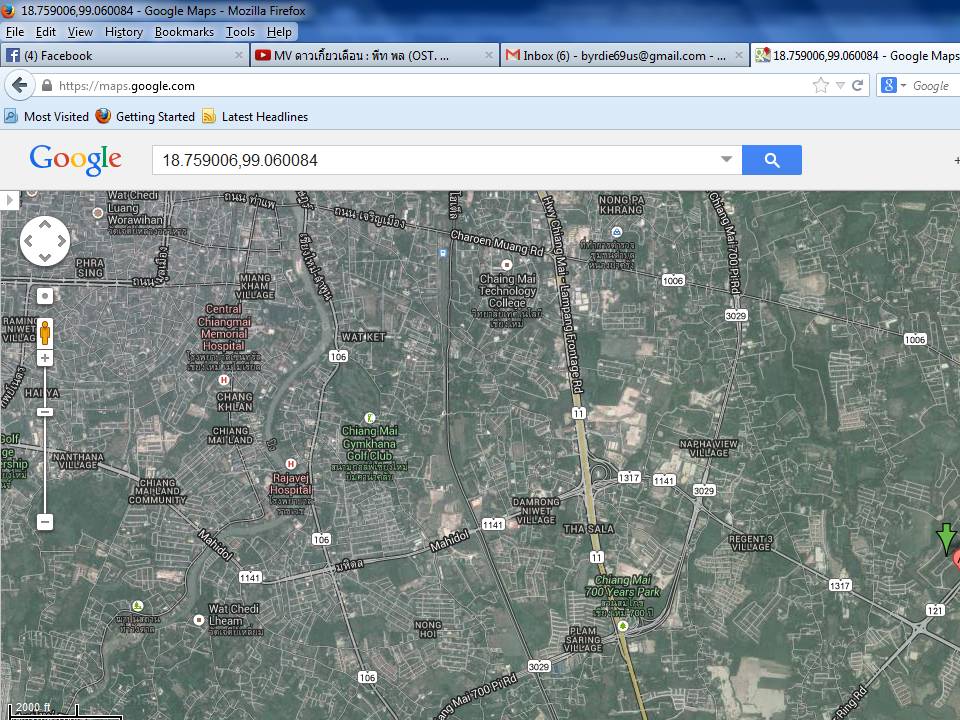This screenshot has height=720, width=960.
Task: Select the Google Maps tab
Action: 856,56
